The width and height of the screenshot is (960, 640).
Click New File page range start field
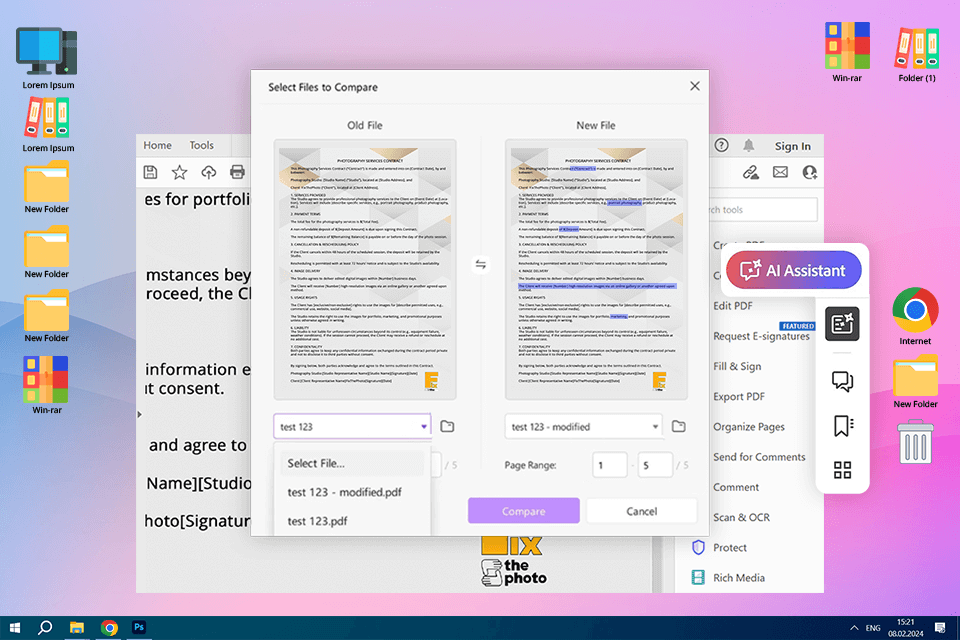coord(610,465)
